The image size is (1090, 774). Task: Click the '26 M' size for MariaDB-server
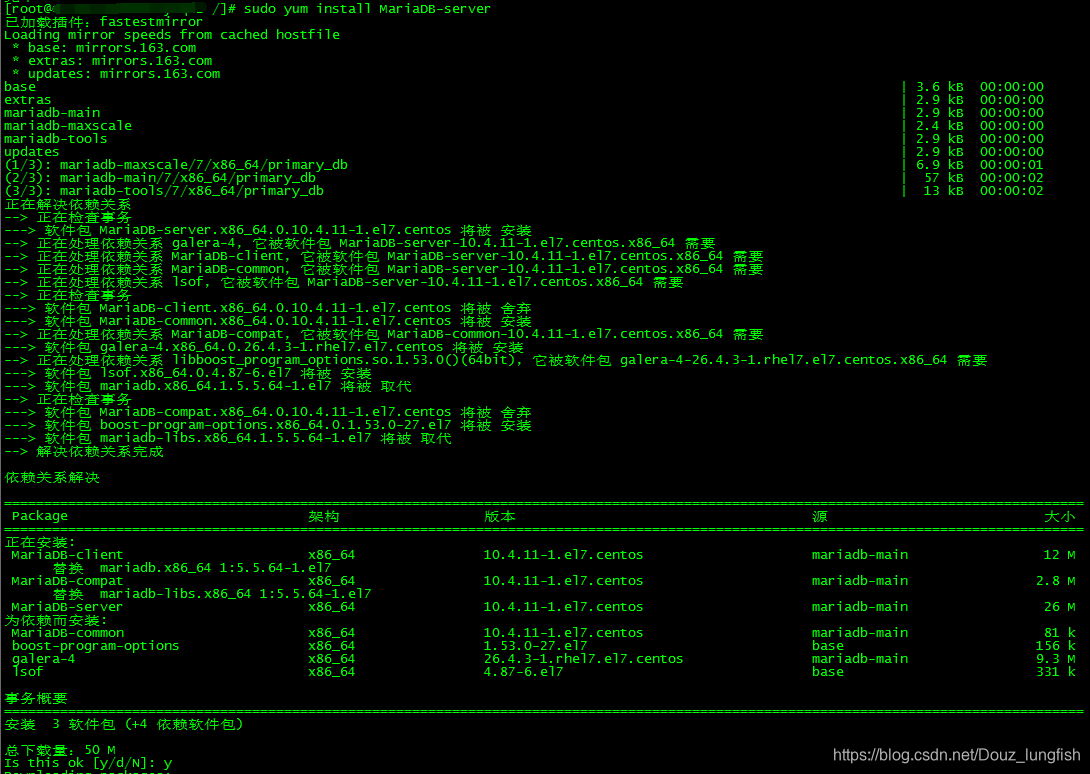pyautogui.click(x=1059, y=607)
